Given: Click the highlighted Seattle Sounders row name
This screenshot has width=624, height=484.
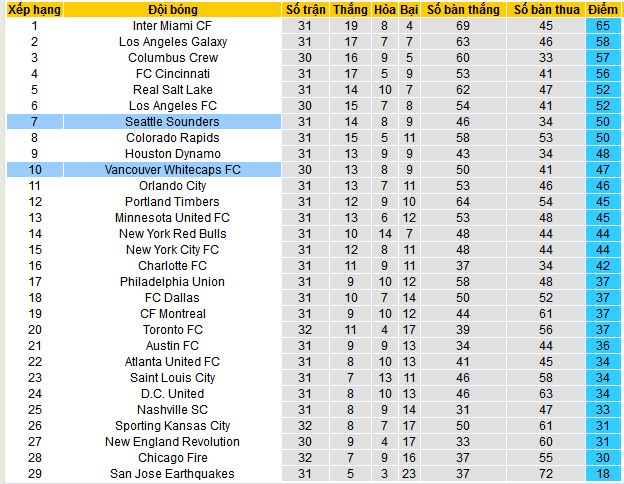Looking at the screenshot, I should point(172,121).
